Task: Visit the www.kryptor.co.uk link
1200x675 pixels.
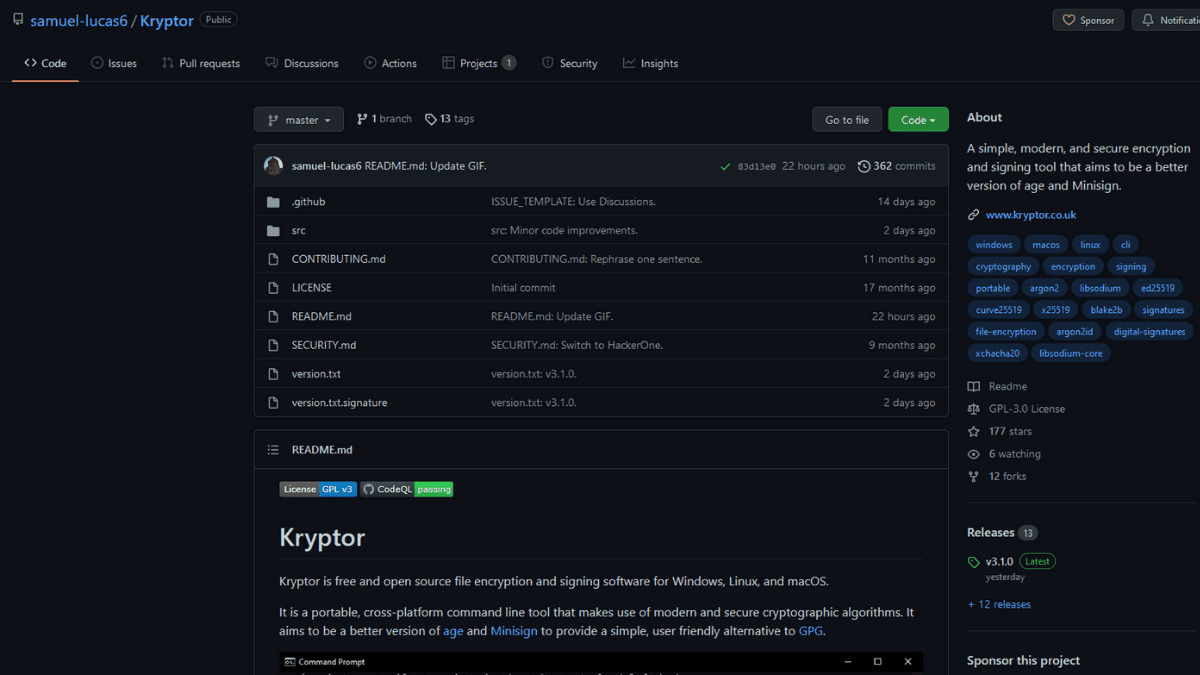Action: click(x=1031, y=215)
